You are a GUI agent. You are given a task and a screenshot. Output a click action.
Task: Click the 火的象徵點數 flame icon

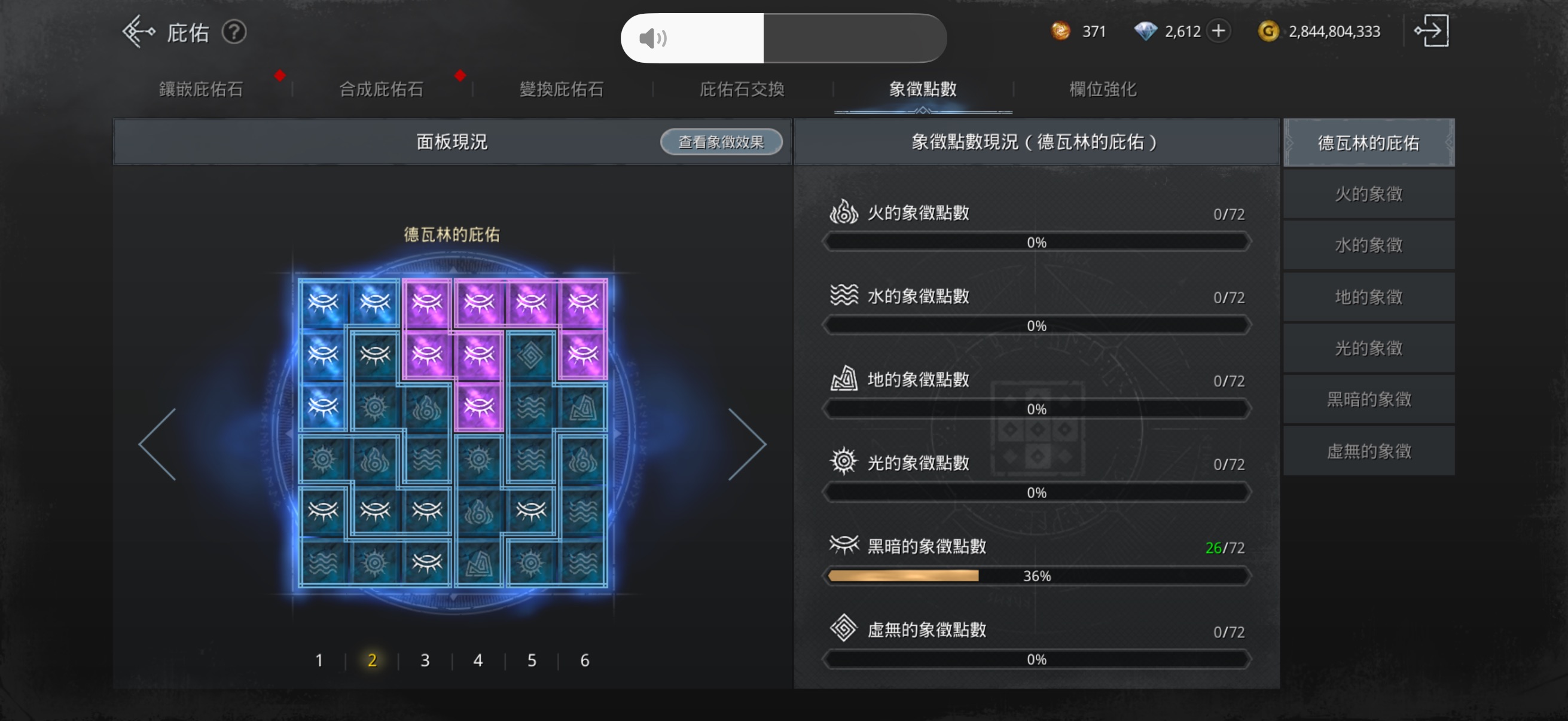pos(844,212)
